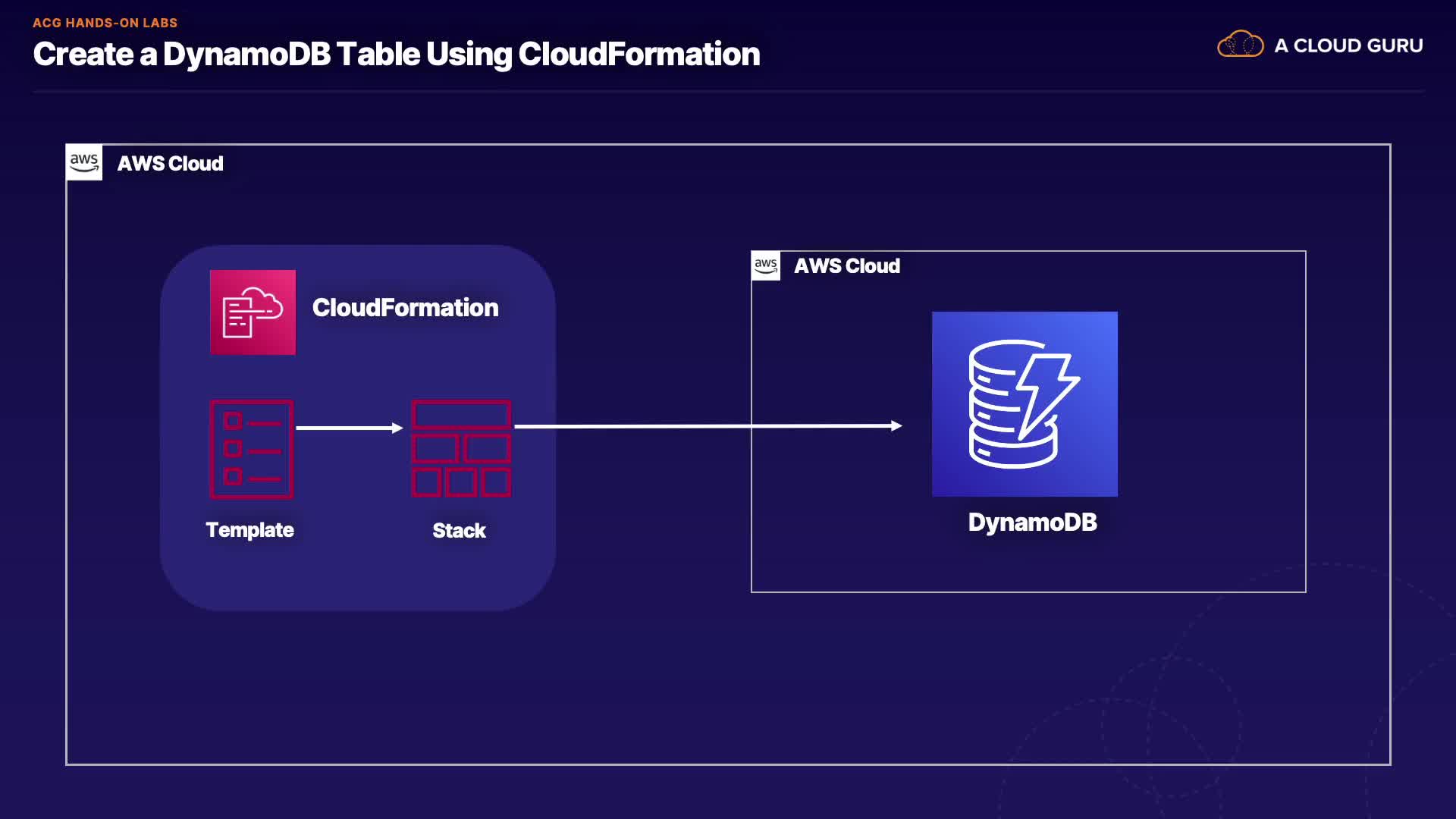The height and width of the screenshot is (819, 1456).
Task: Click the DynamoDB caption below icon
Action: [1032, 522]
